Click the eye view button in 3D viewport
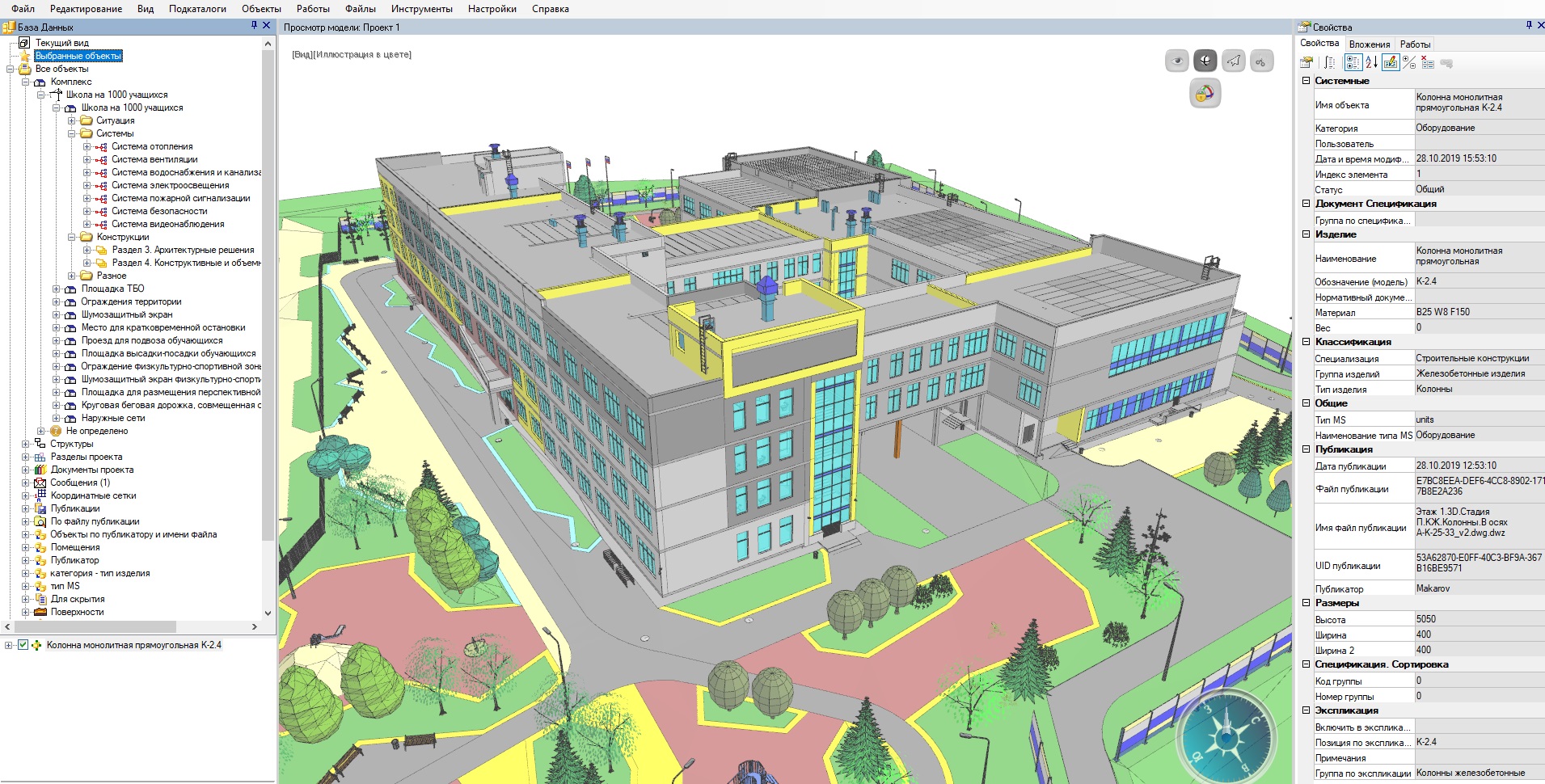The height and width of the screenshot is (784, 1545). tap(1176, 61)
